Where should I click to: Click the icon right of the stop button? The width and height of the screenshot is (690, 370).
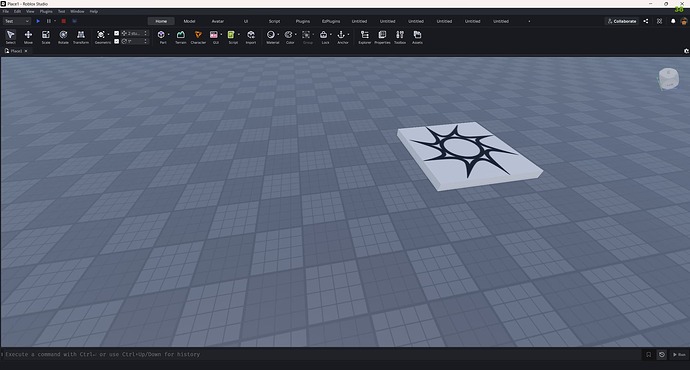[74, 21]
